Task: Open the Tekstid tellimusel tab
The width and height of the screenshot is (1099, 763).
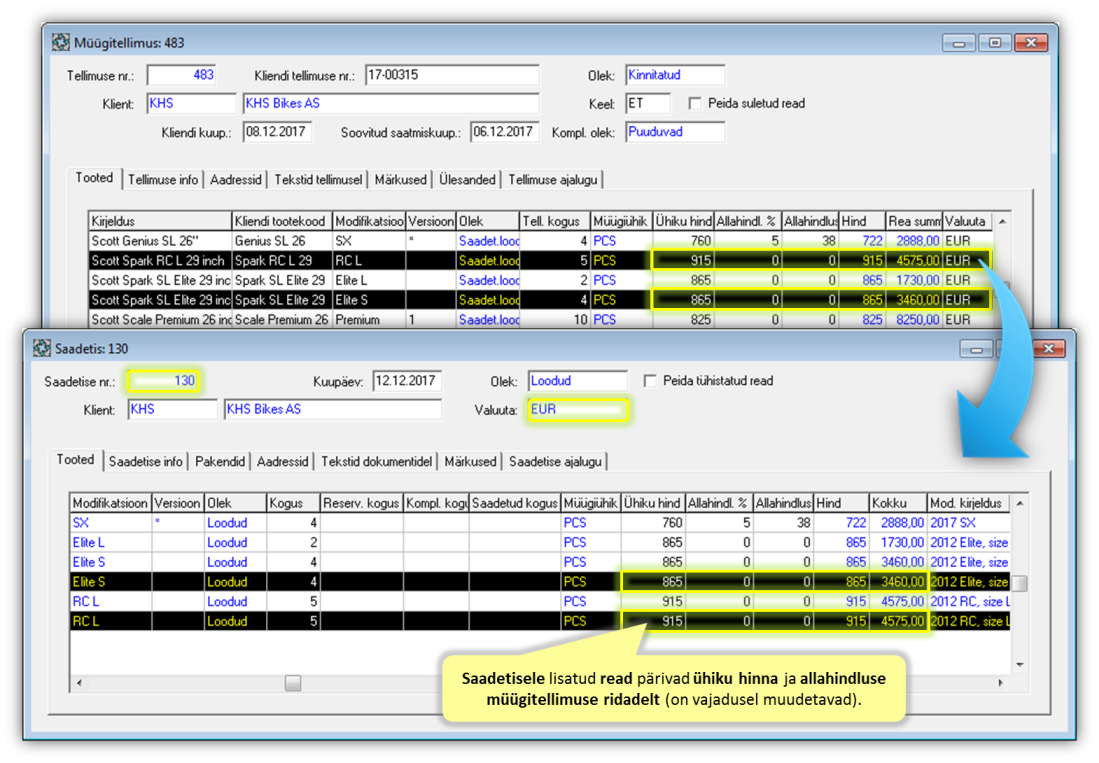Action: 318,180
